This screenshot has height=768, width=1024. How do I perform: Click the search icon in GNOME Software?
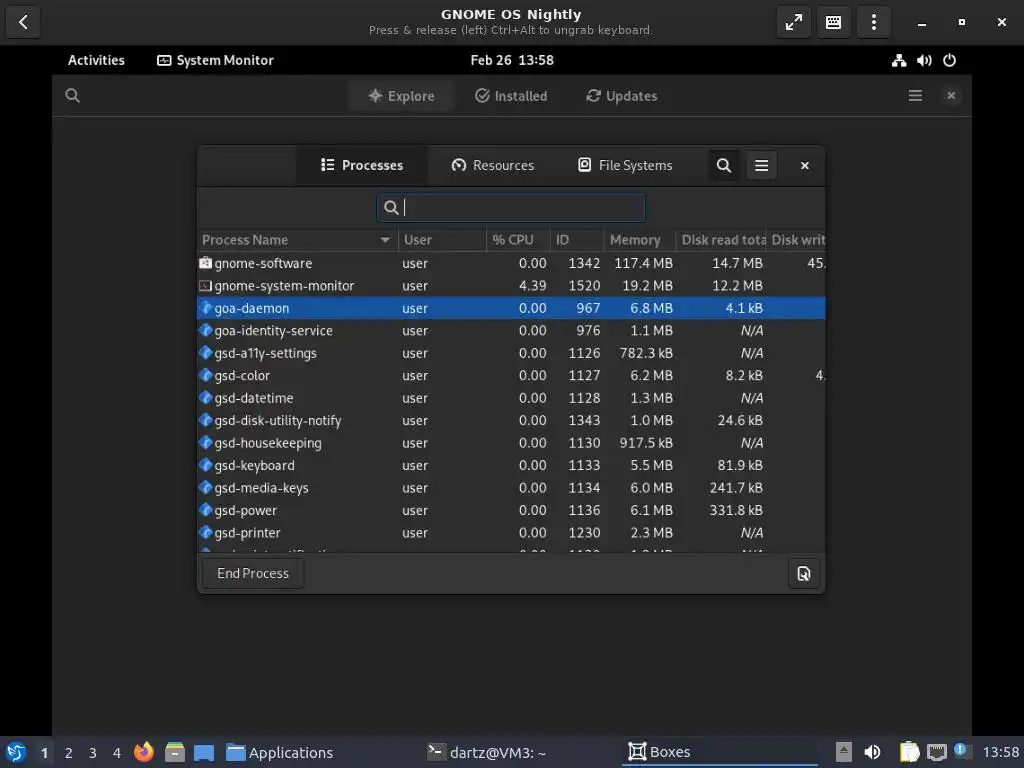point(72,96)
